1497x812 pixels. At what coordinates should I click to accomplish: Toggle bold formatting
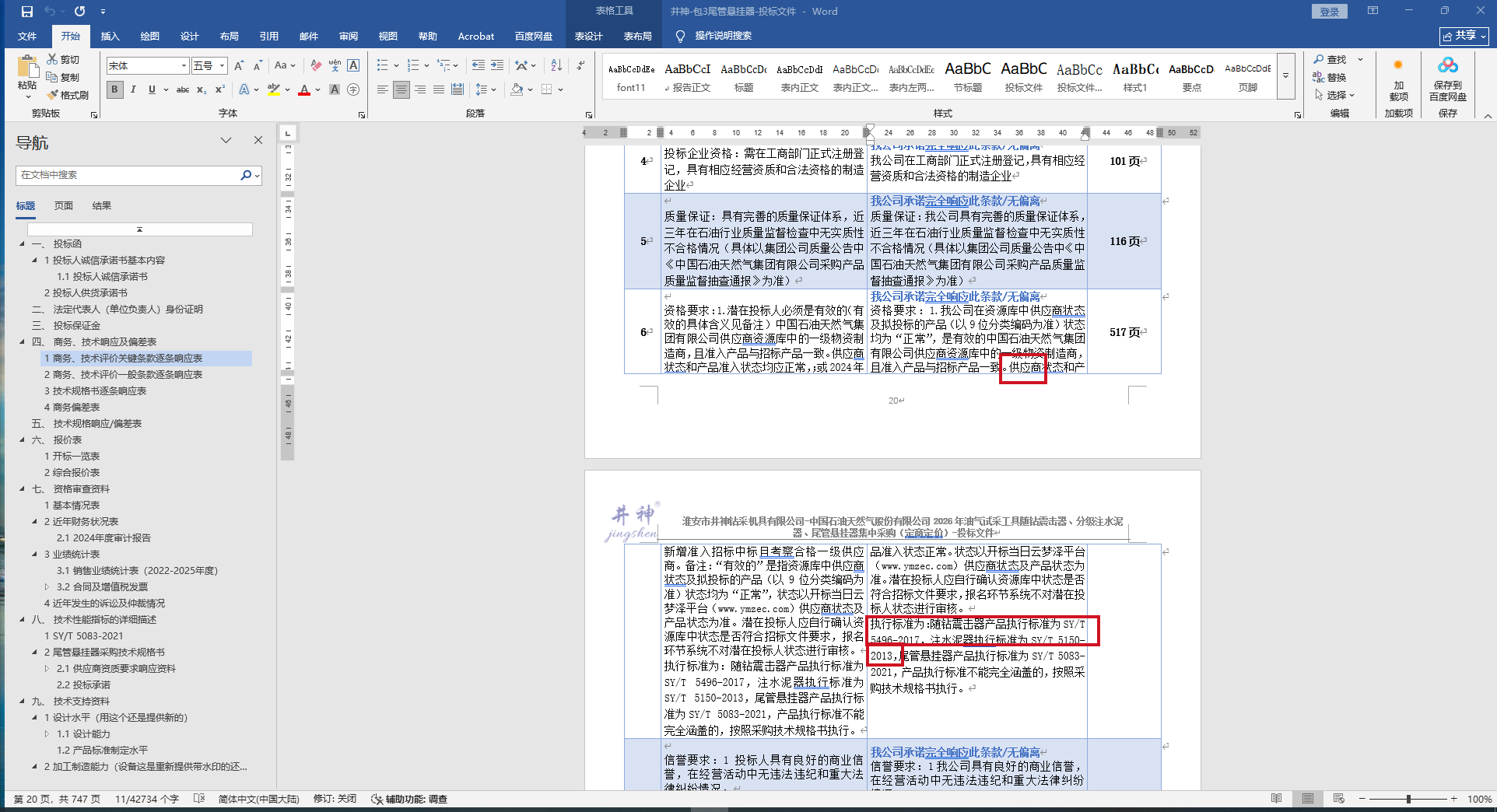(x=114, y=89)
